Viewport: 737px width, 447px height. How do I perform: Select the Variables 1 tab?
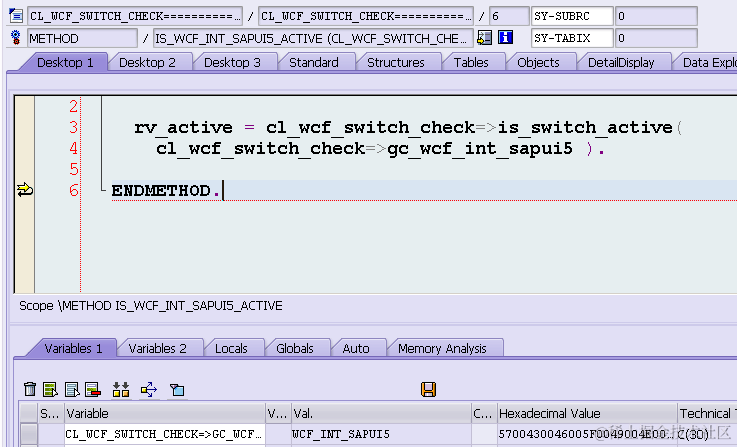73,348
